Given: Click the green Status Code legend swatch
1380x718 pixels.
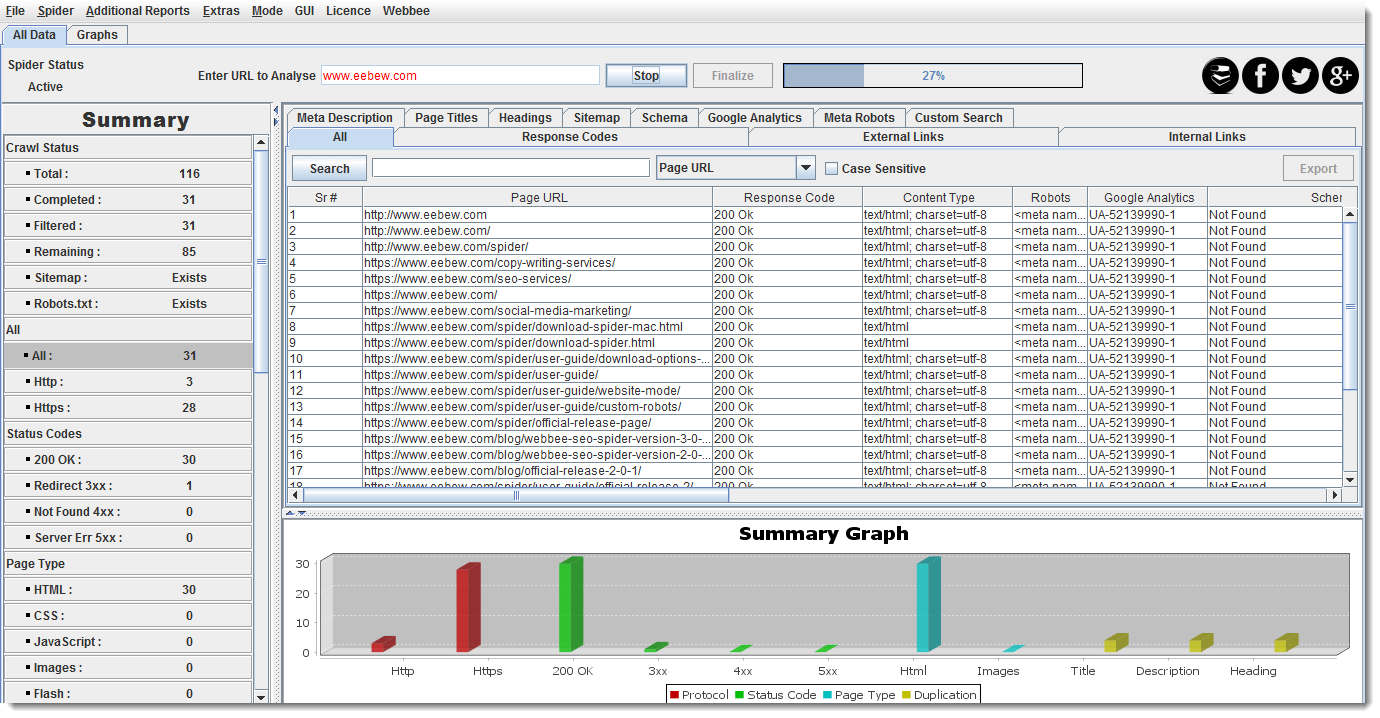Looking at the screenshot, I should tap(740, 695).
